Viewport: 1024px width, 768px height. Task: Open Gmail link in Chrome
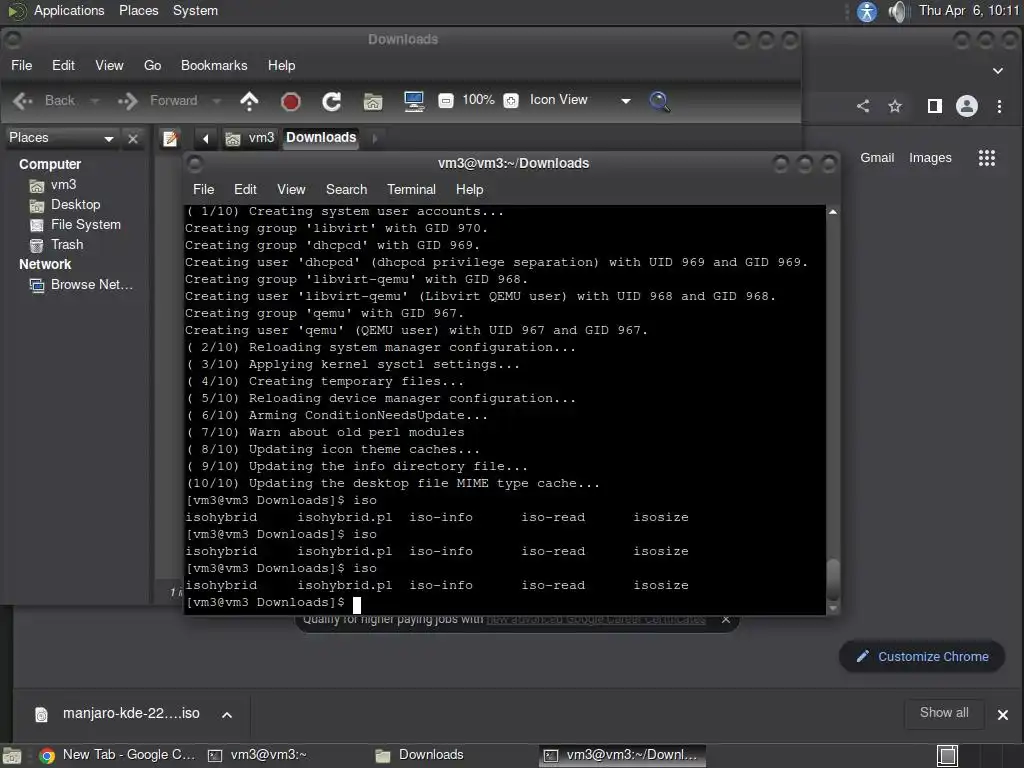(877, 158)
